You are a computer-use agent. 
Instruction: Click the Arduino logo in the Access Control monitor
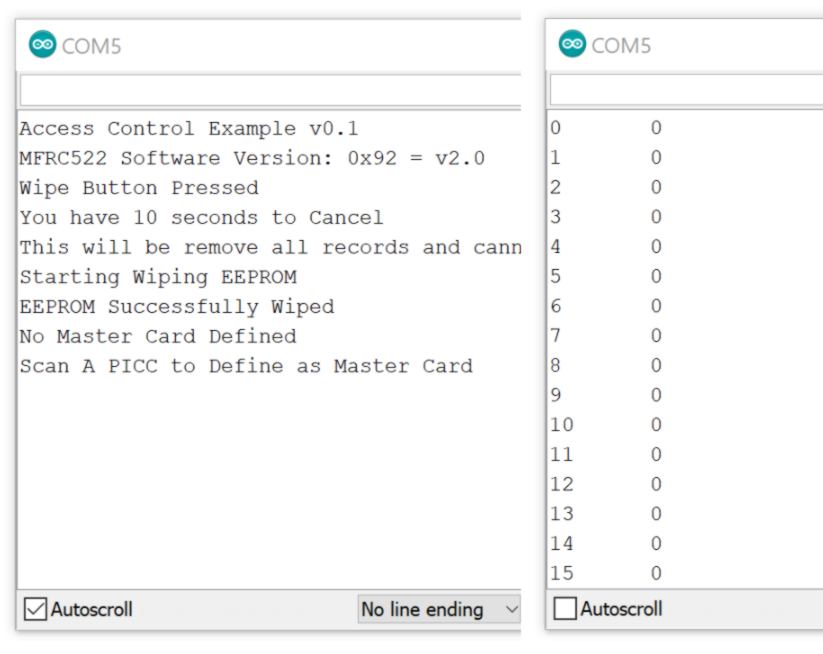43,47
